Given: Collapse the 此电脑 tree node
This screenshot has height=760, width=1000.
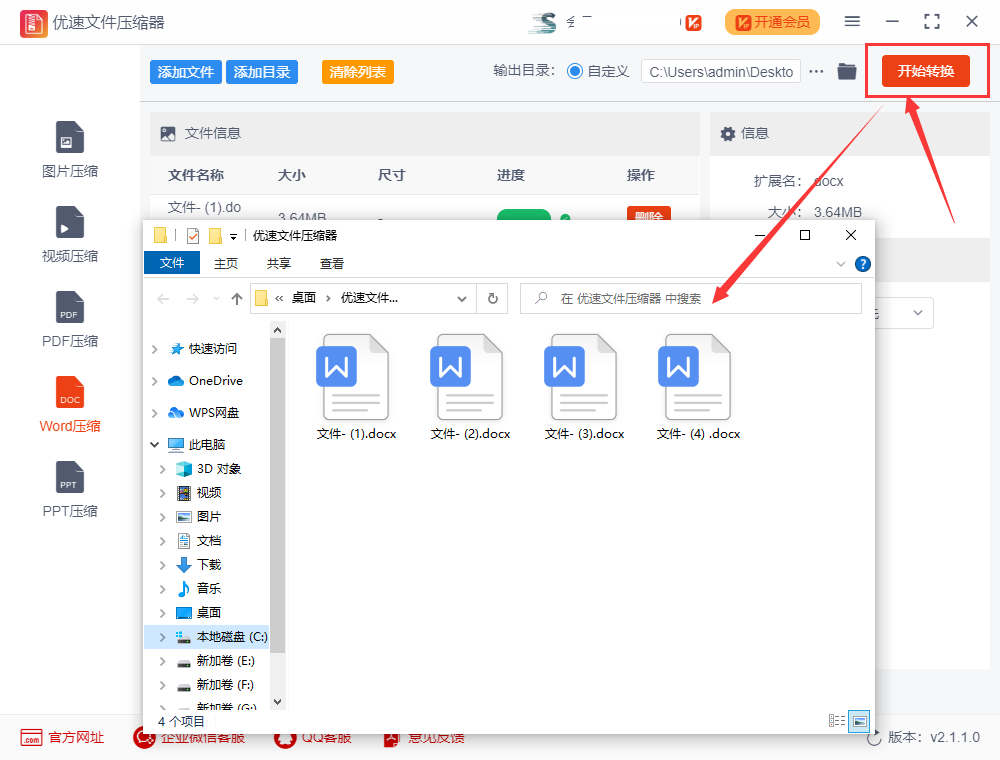Looking at the screenshot, I should click(x=154, y=444).
